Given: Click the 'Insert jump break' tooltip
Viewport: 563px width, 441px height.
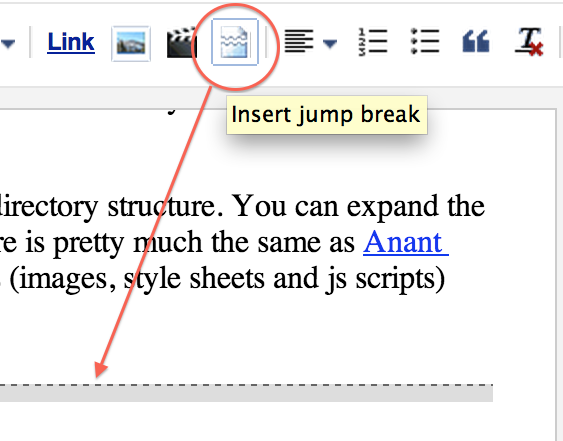Looking at the screenshot, I should (326, 115).
